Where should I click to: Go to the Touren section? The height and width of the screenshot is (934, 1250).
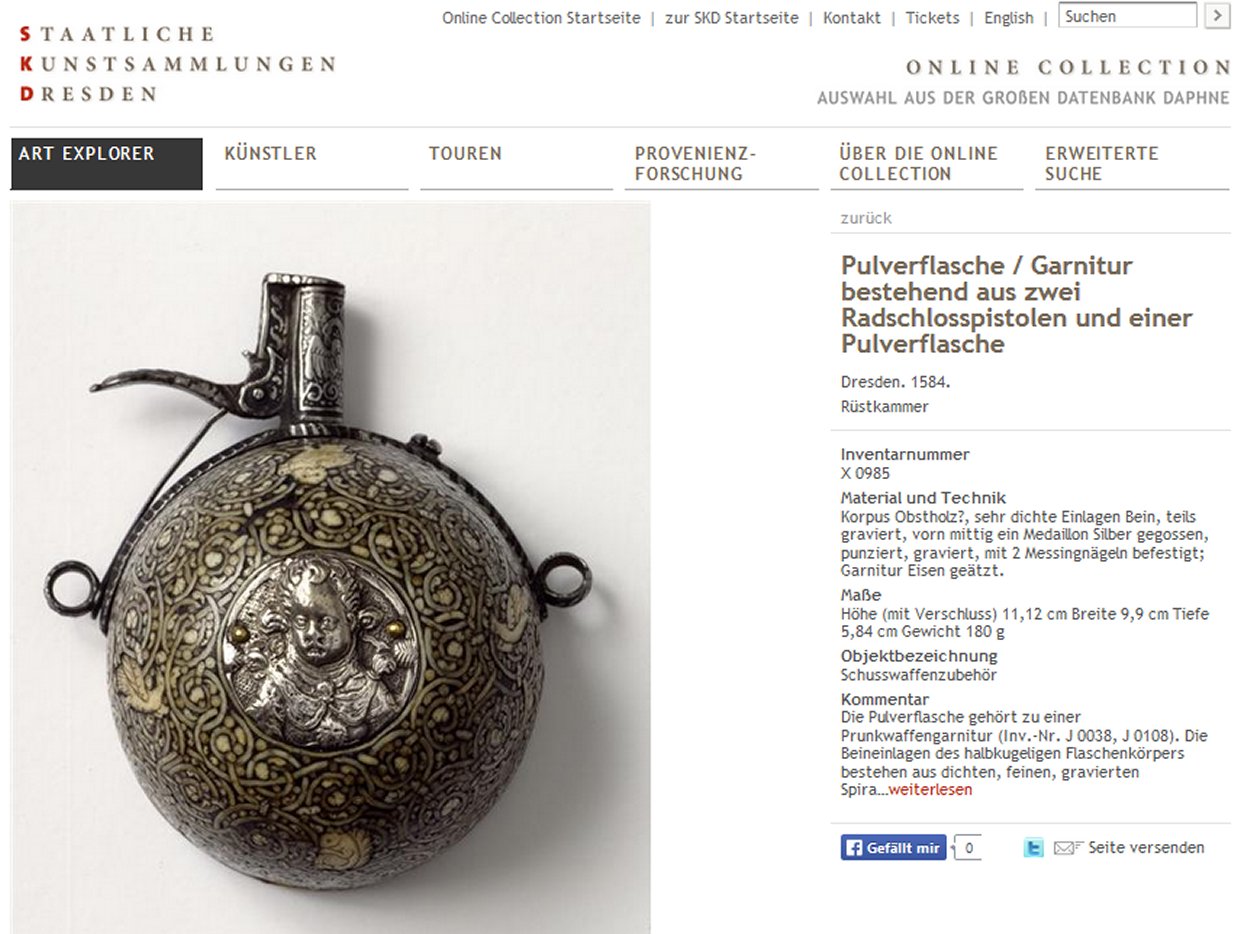tap(516, 164)
